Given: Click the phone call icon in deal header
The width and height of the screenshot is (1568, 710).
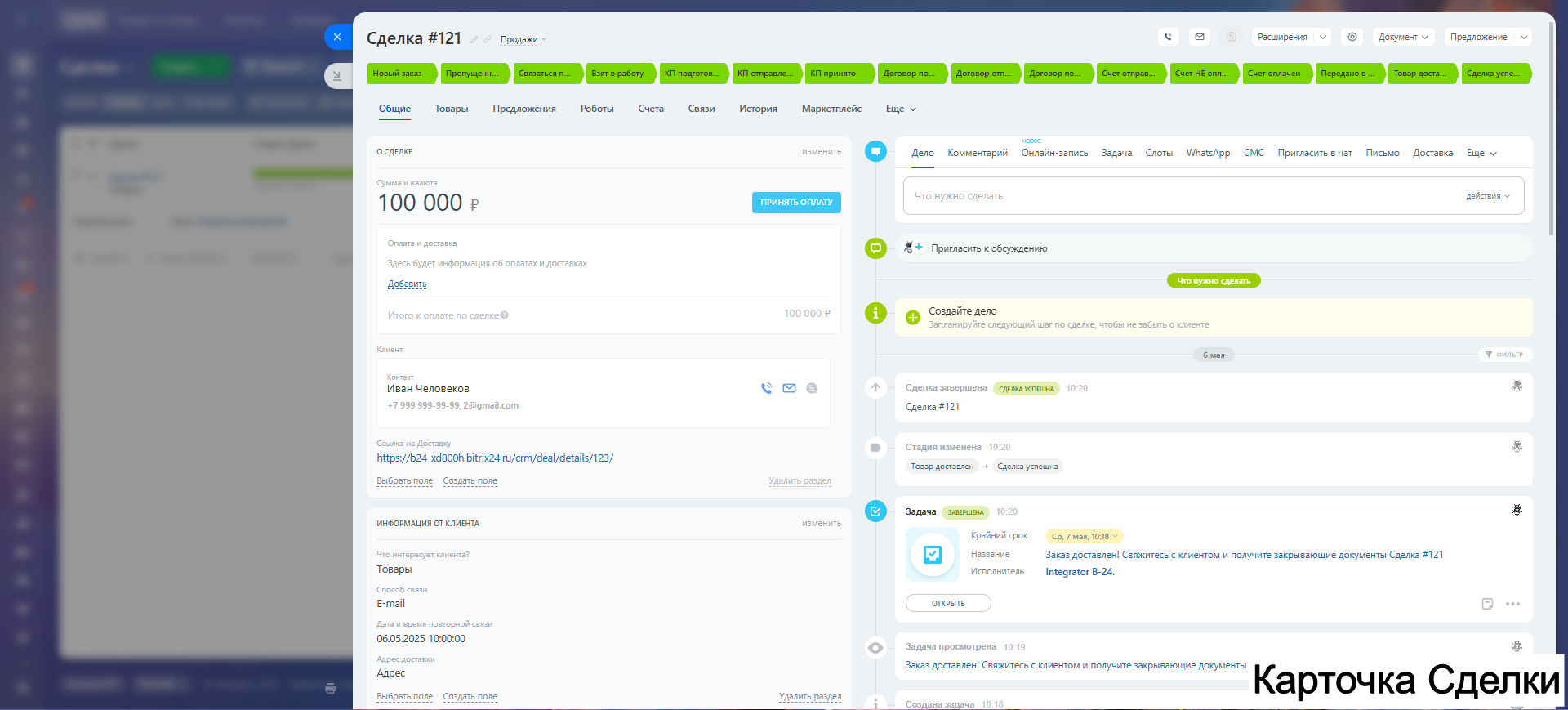Looking at the screenshot, I should tap(1168, 37).
